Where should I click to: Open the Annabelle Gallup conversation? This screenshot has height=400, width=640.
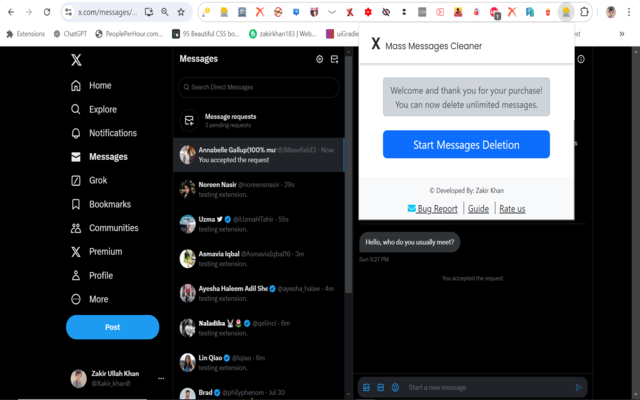coord(259,155)
